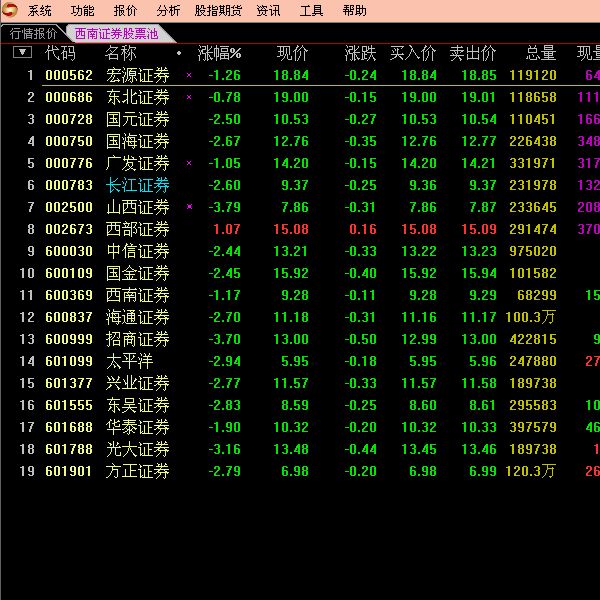600x600 pixels.
Task: Sort by the 现价 column header
Action: tap(292, 53)
